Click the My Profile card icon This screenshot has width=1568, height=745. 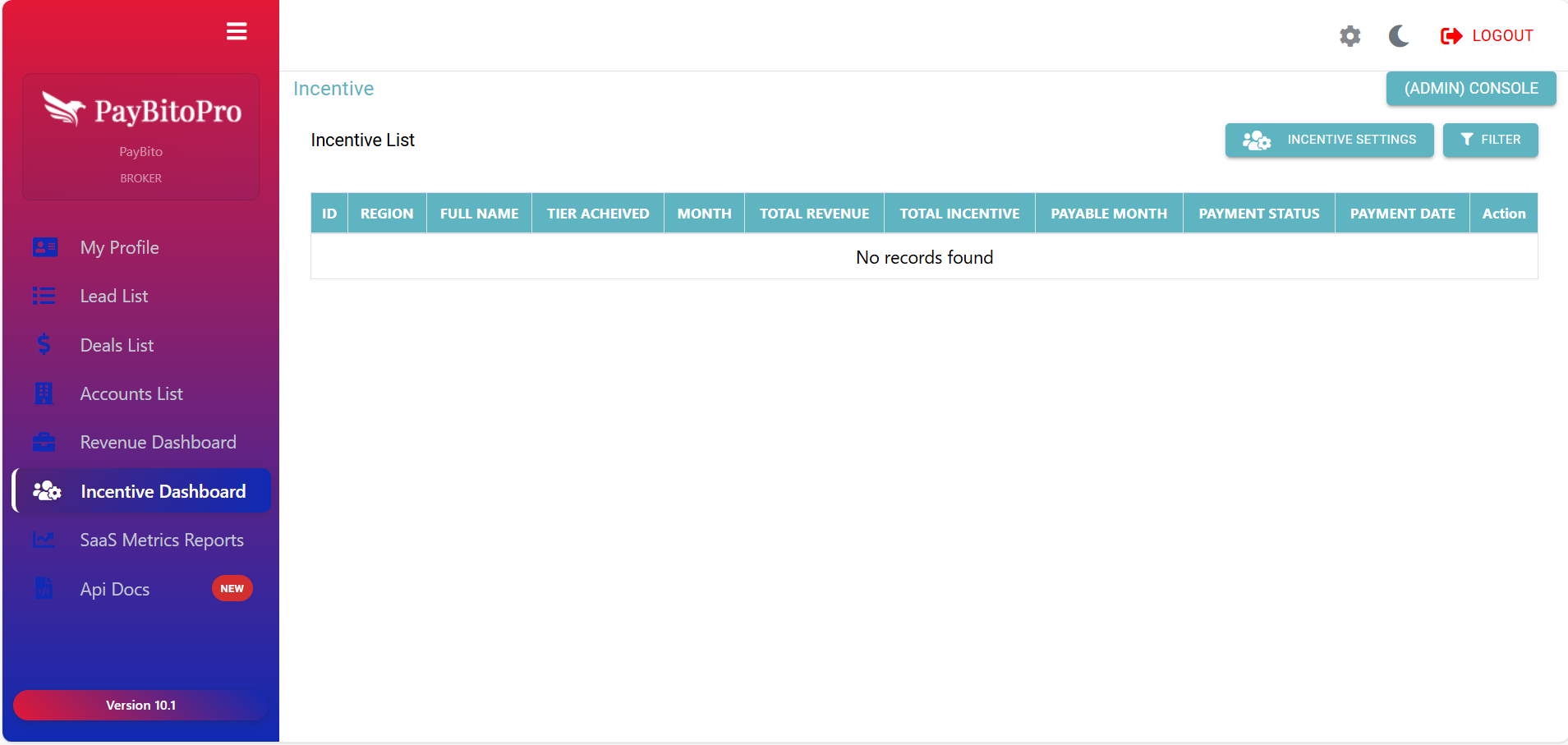pyautogui.click(x=44, y=247)
